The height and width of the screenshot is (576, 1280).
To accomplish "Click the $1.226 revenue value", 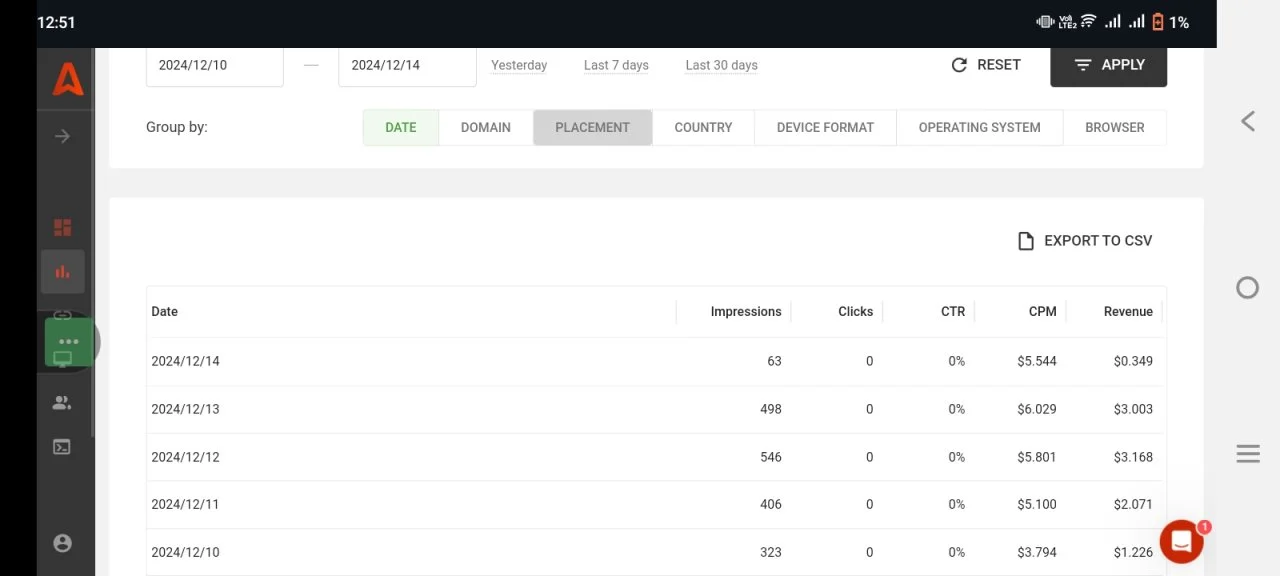I will (1133, 552).
